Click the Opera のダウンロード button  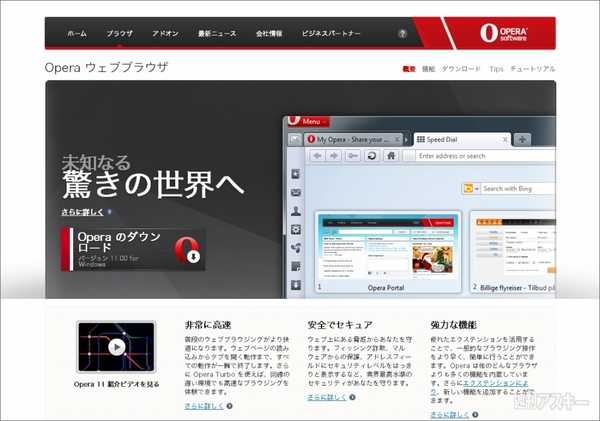133,249
